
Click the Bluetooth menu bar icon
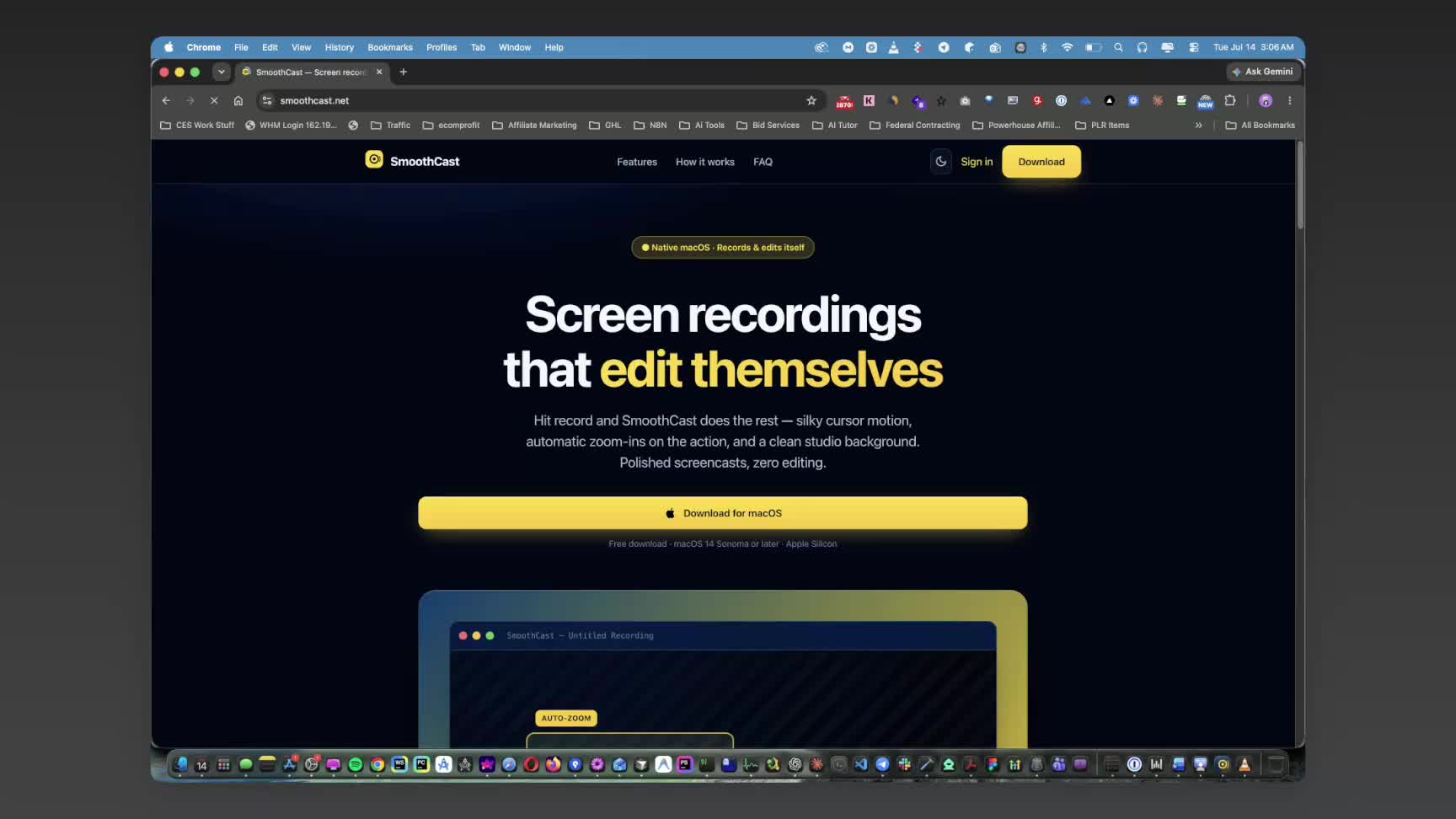(1043, 47)
